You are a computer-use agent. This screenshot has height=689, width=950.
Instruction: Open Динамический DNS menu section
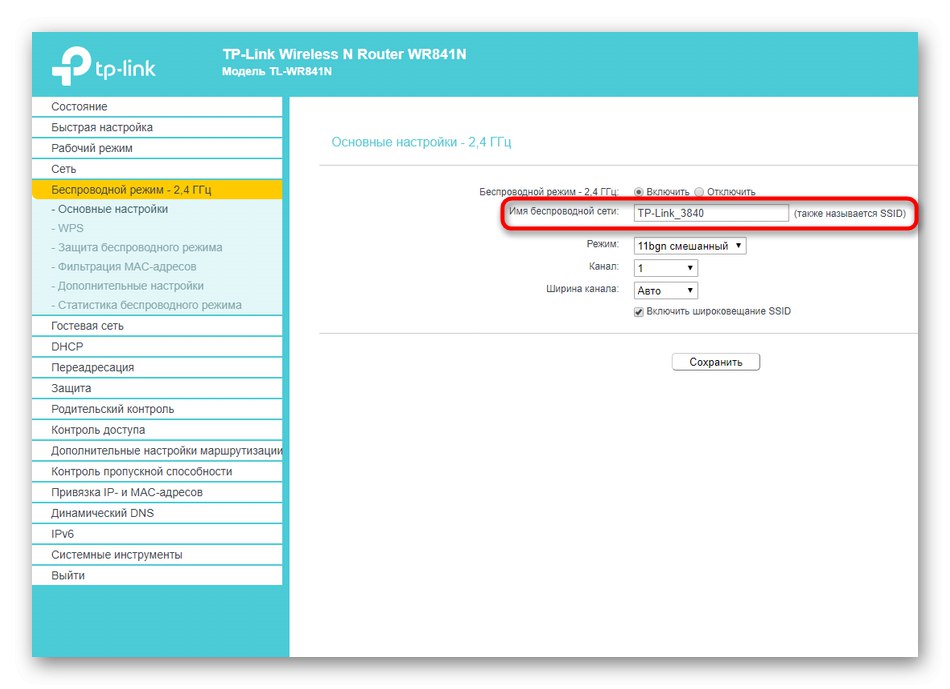click(x=157, y=513)
